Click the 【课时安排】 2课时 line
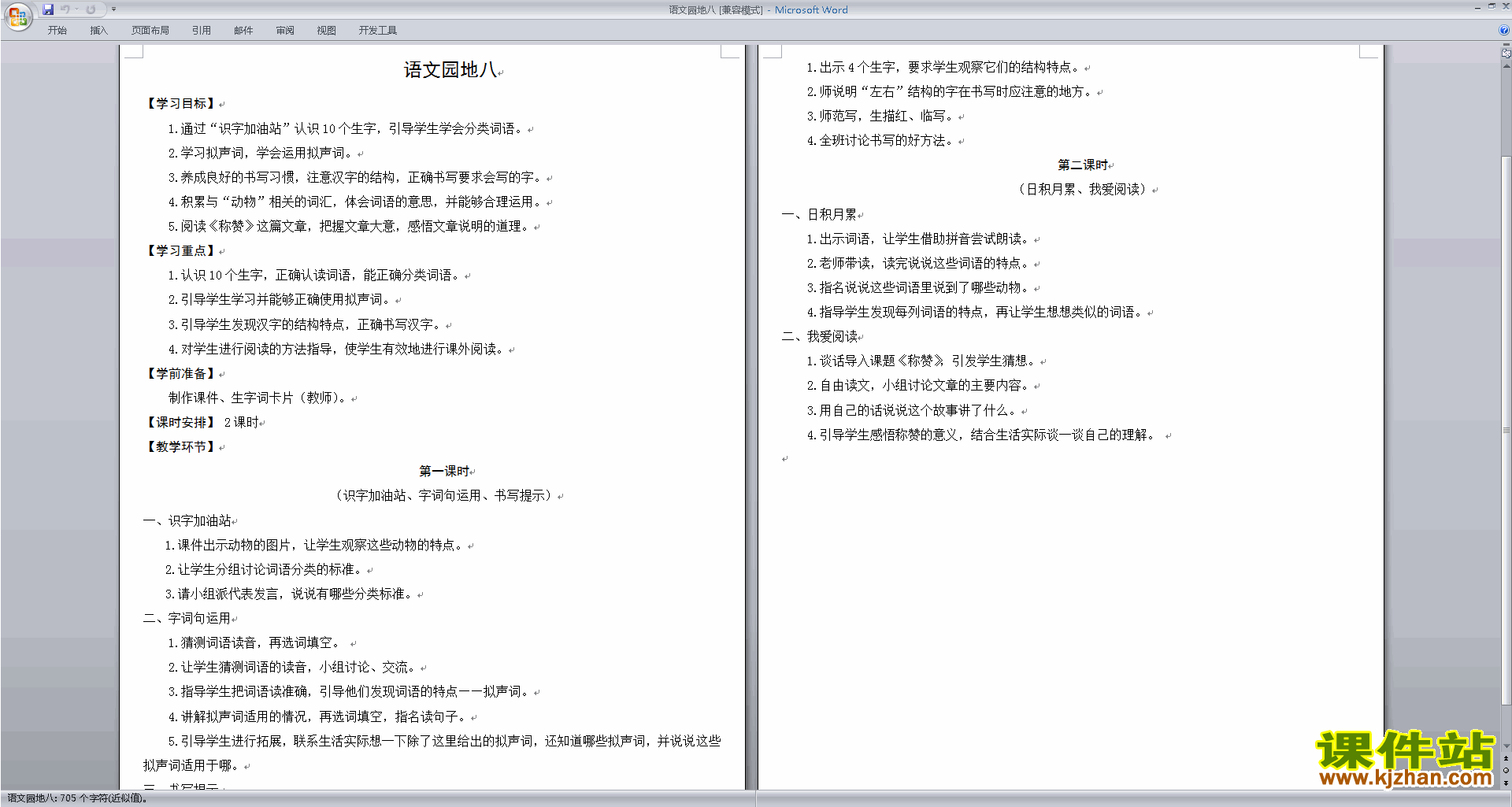This screenshot has height=807, width=1512. tap(201, 423)
